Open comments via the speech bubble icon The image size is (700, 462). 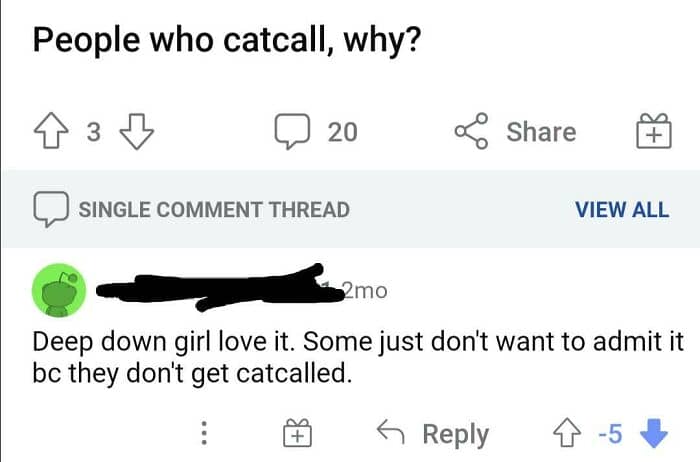(x=293, y=132)
